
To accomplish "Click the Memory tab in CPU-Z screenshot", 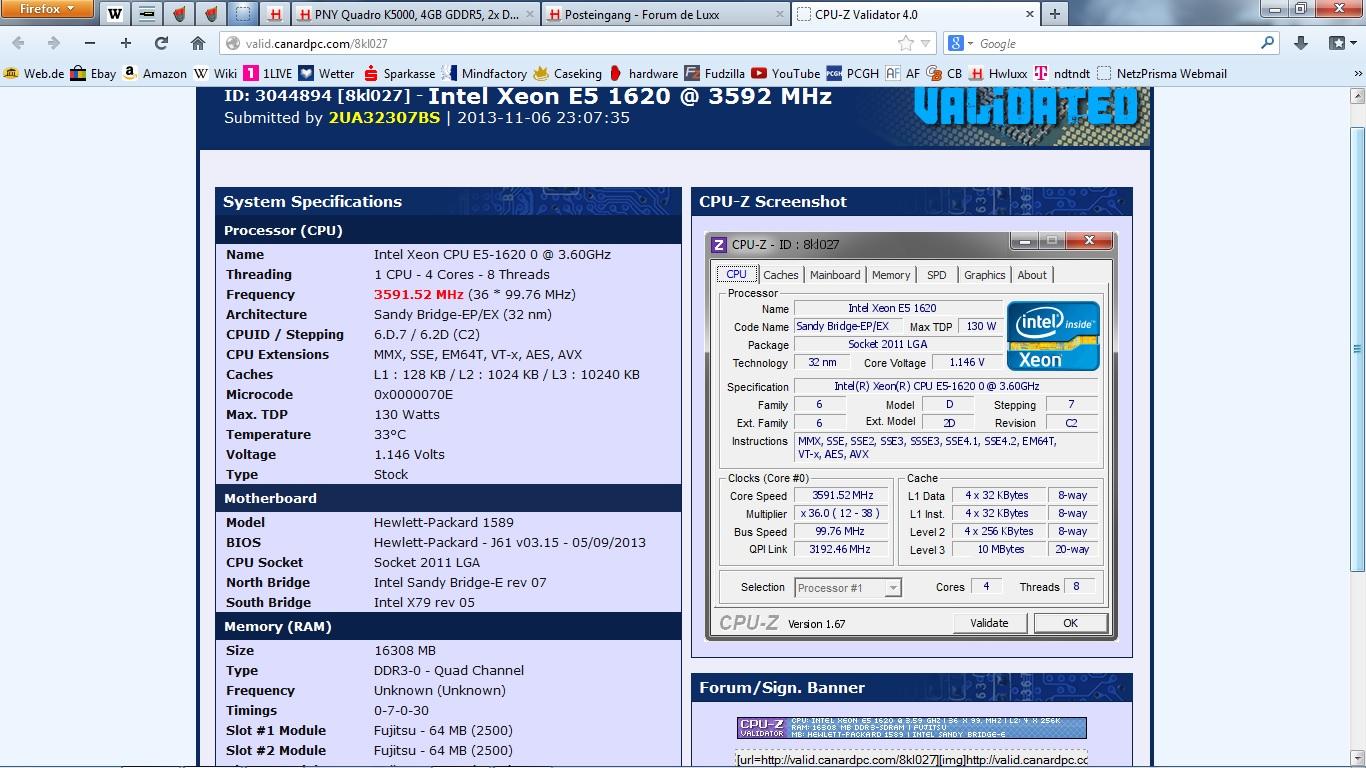I will coord(891,275).
